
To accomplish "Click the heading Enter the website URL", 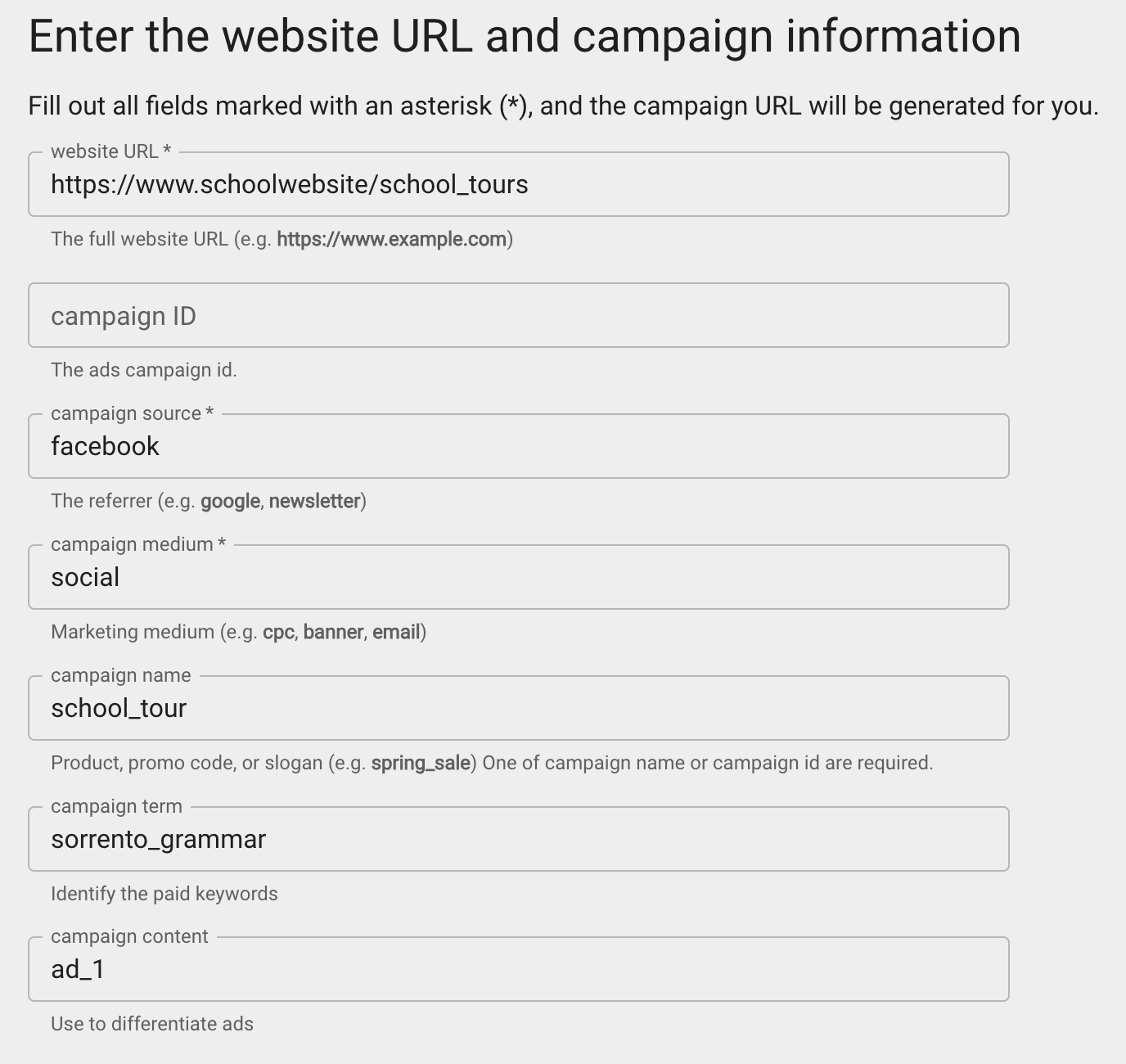I will coord(524,34).
